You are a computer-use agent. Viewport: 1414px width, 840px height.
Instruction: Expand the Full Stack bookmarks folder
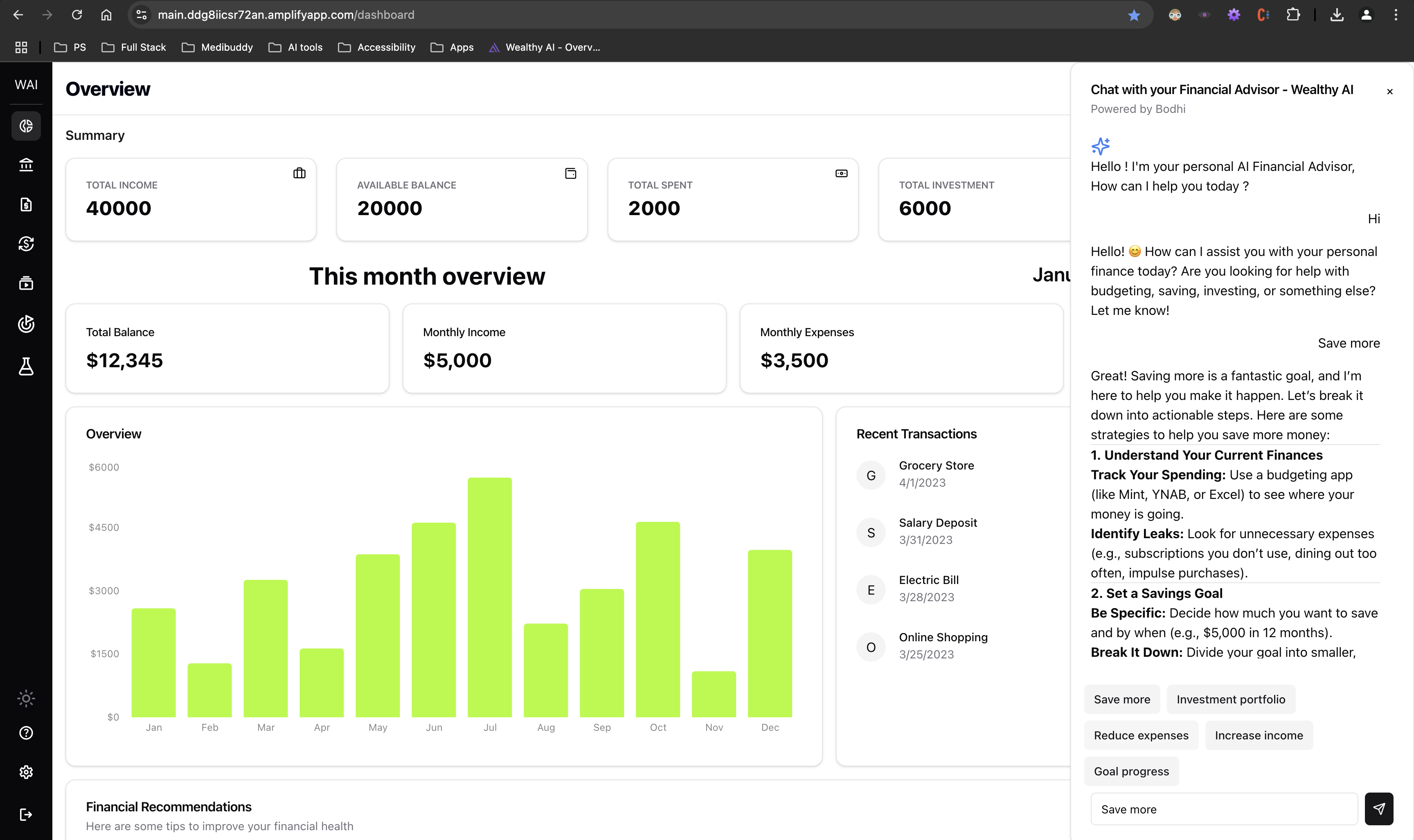[134, 47]
